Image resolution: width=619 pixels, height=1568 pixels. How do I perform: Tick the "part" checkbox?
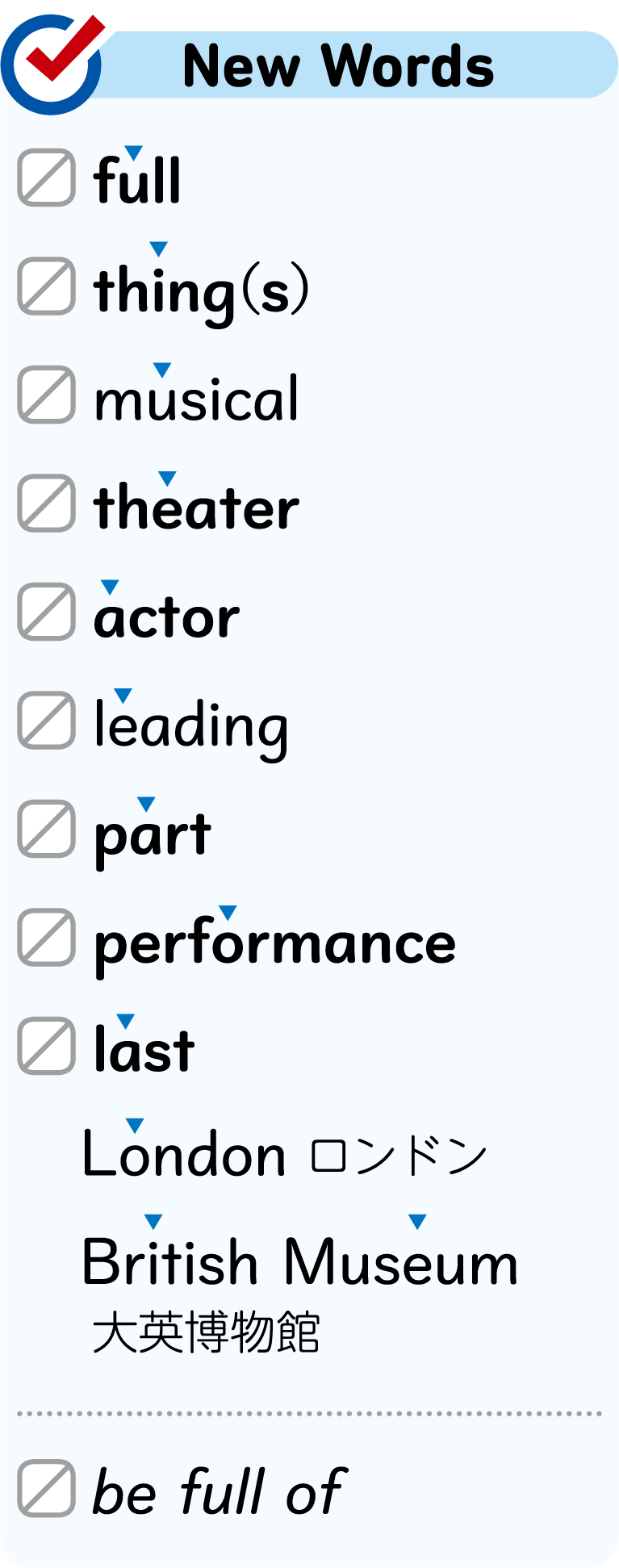point(47,830)
